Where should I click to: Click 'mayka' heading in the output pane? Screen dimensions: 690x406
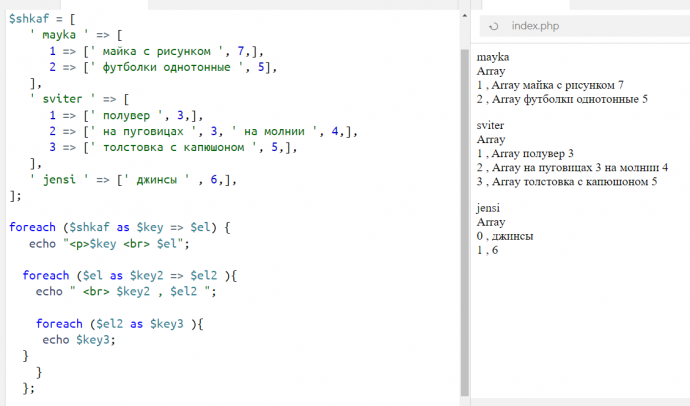pos(493,57)
